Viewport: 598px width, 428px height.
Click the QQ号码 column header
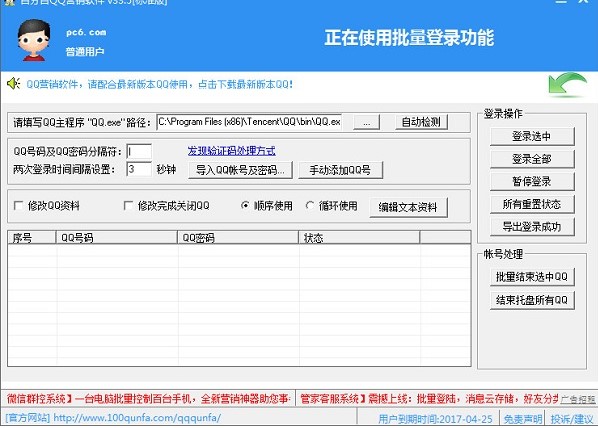tap(117, 238)
